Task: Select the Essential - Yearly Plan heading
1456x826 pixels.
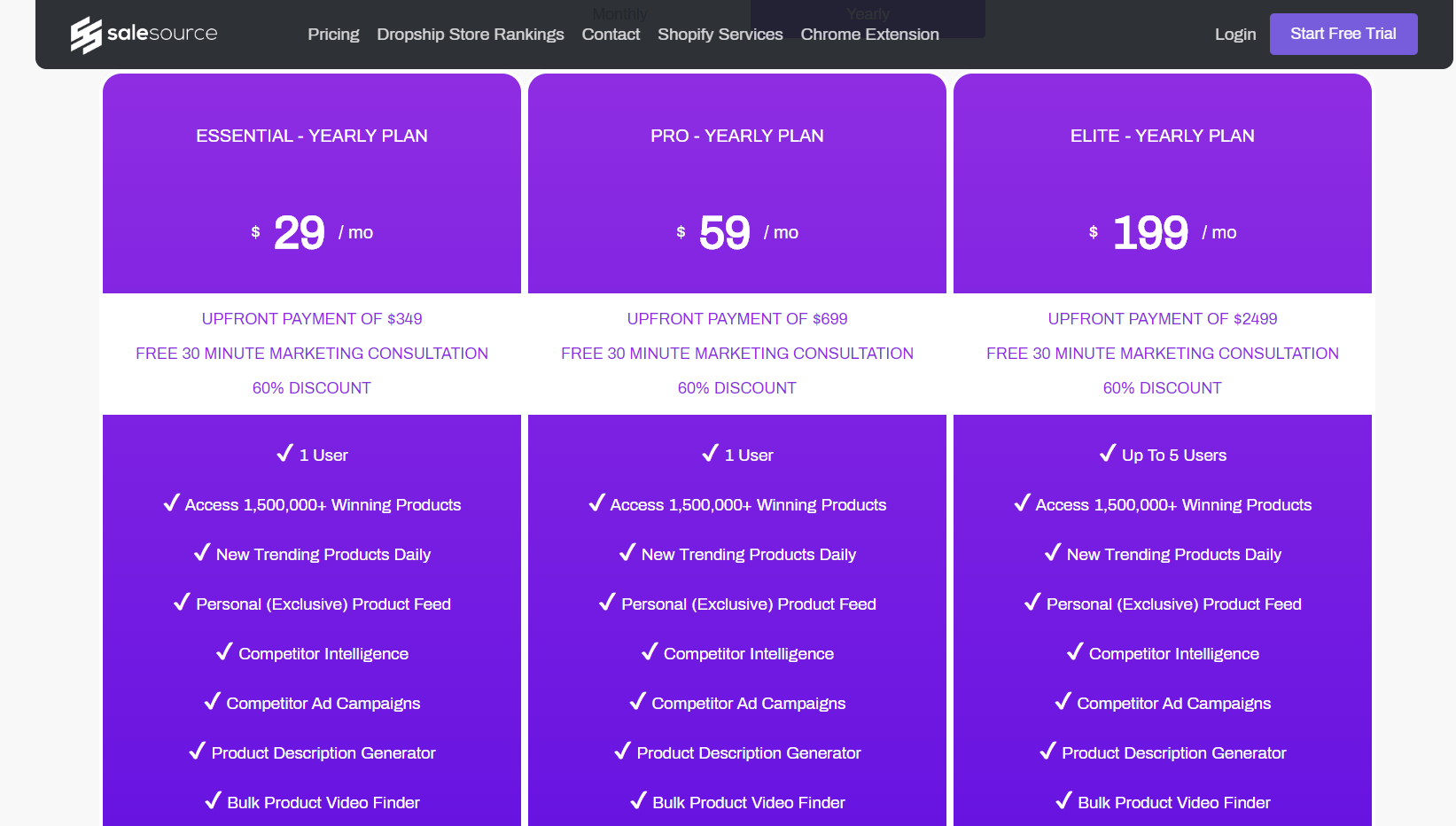Action: click(312, 136)
